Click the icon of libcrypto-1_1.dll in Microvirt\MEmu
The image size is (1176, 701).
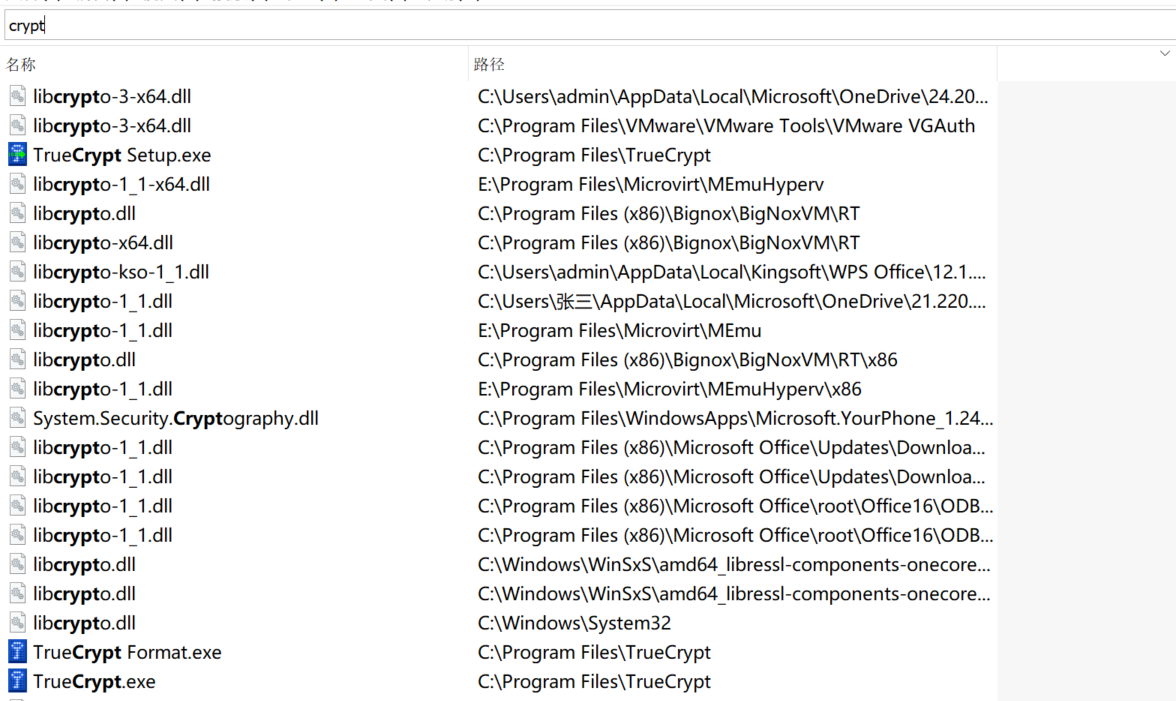(x=17, y=331)
